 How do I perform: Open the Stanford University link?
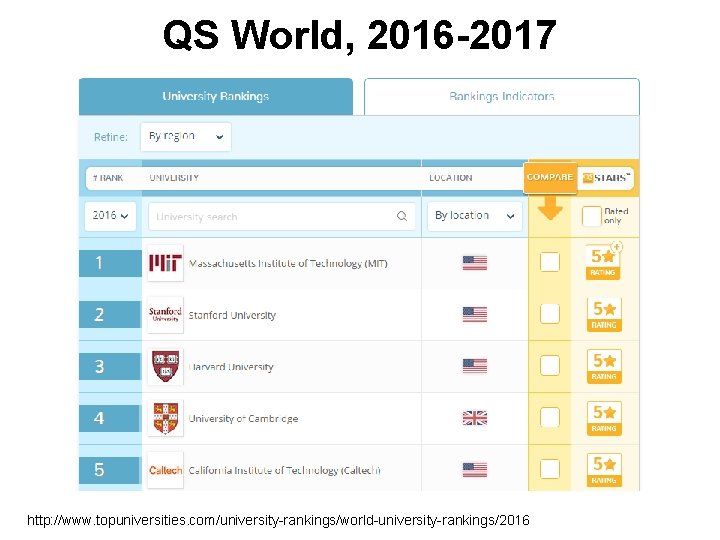click(x=232, y=315)
